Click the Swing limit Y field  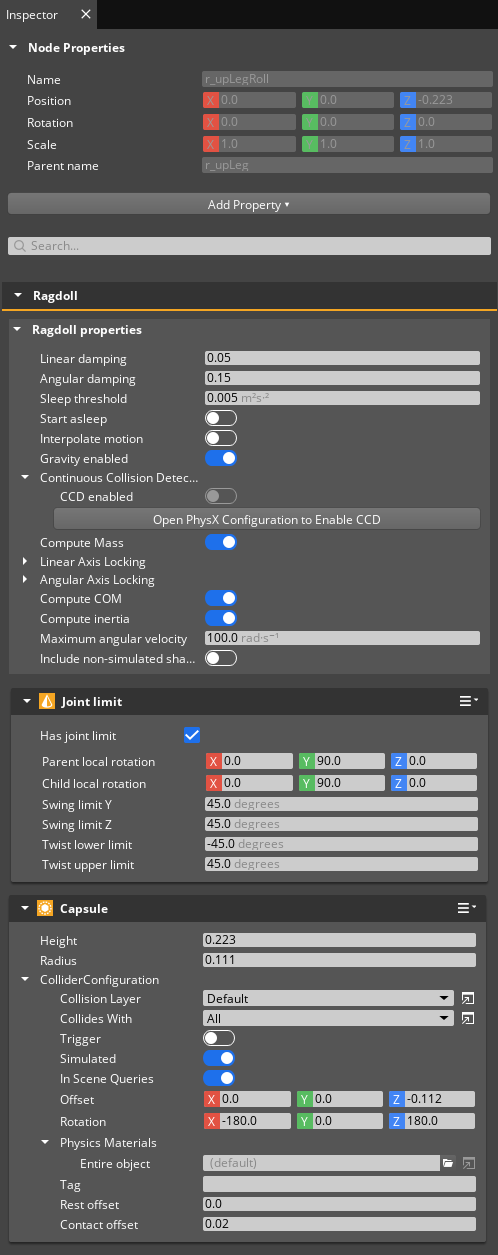(341, 804)
